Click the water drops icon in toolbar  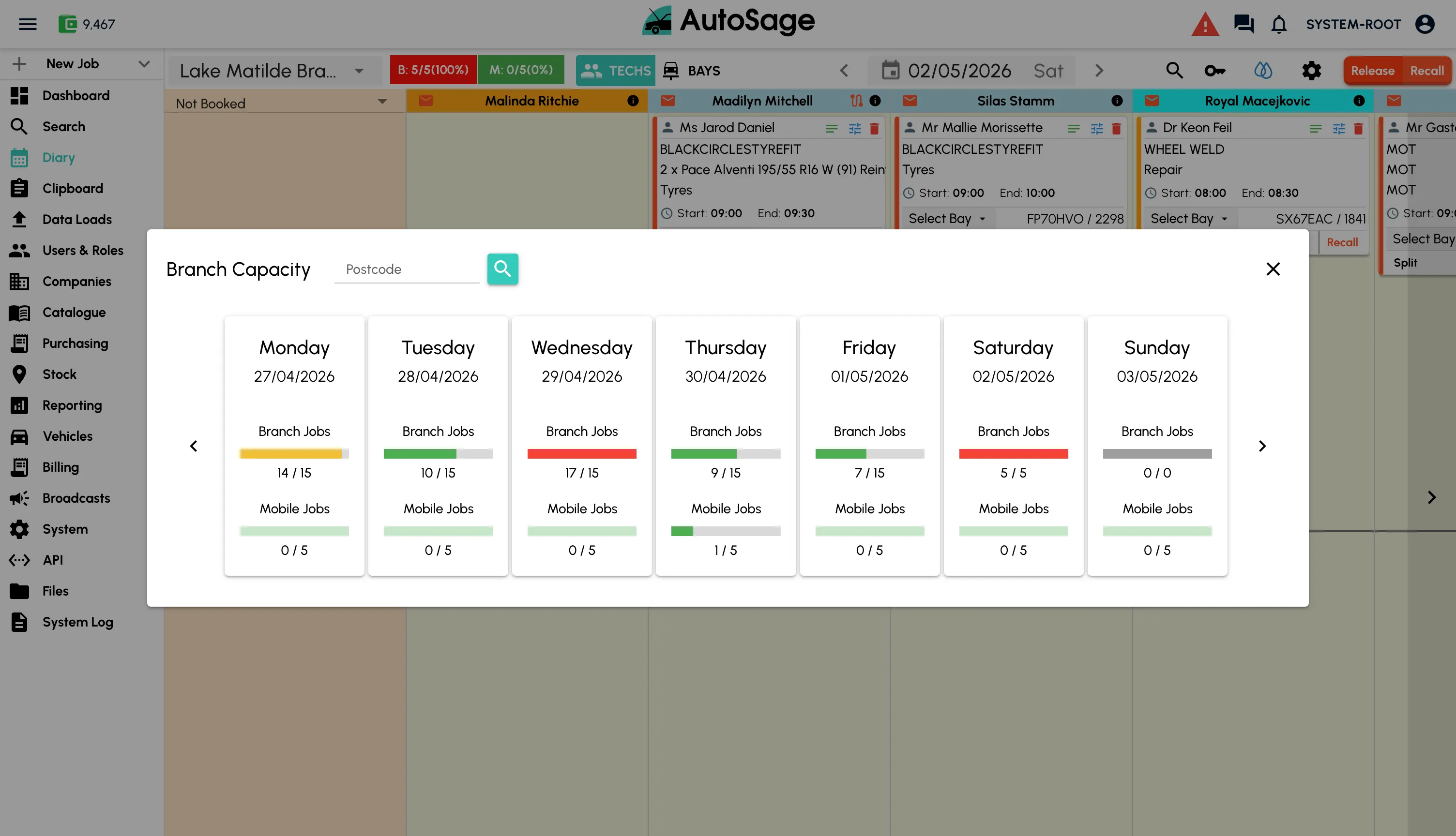pyautogui.click(x=1263, y=71)
